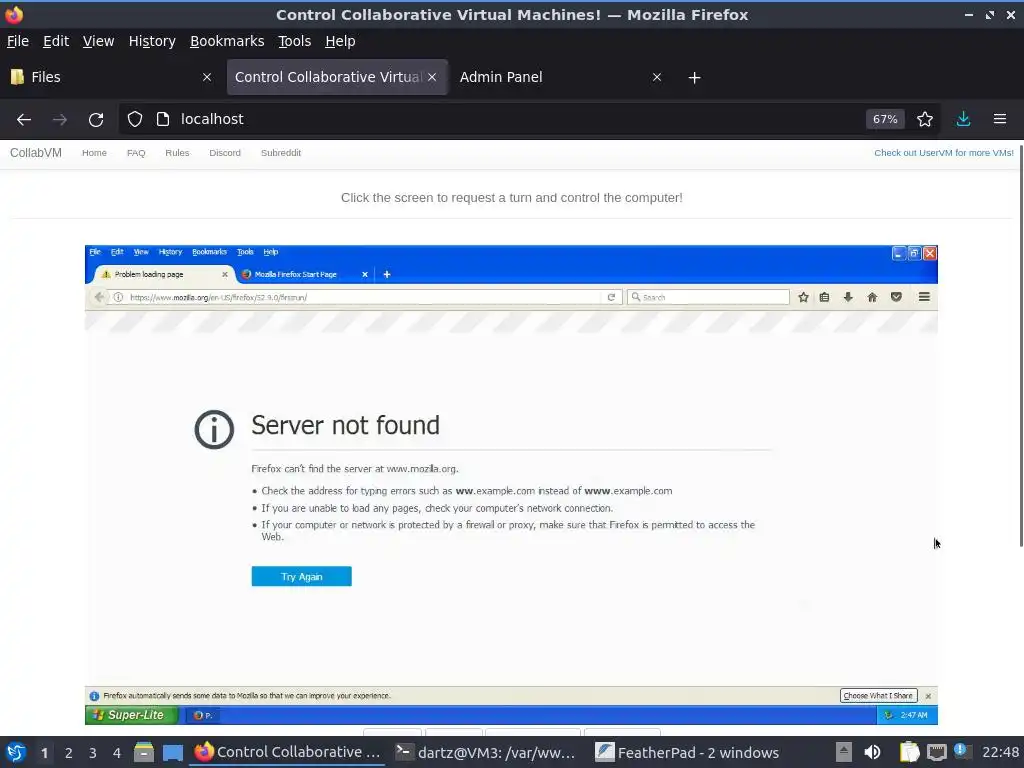The height and width of the screenshot is (768, 1024).
Task: Click the site info icon in VM URL bar
Action: pyautogui.click(x=118, y=297)
